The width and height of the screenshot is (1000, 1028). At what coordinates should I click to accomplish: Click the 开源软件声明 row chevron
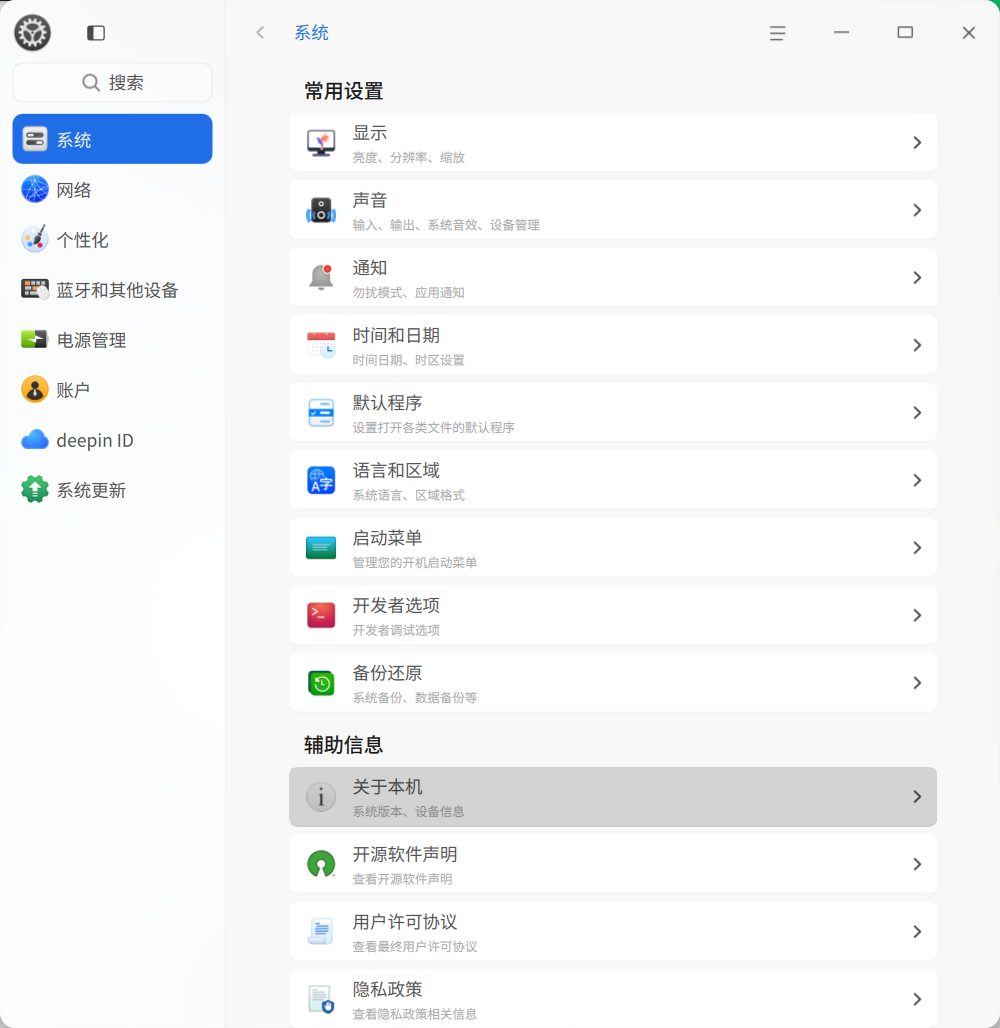(917, 864)
